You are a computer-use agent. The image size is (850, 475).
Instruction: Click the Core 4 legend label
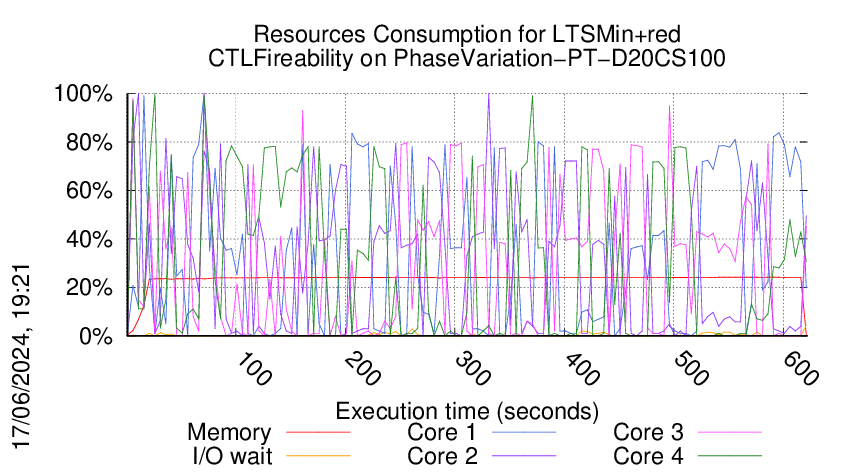(x=648, y=456)
